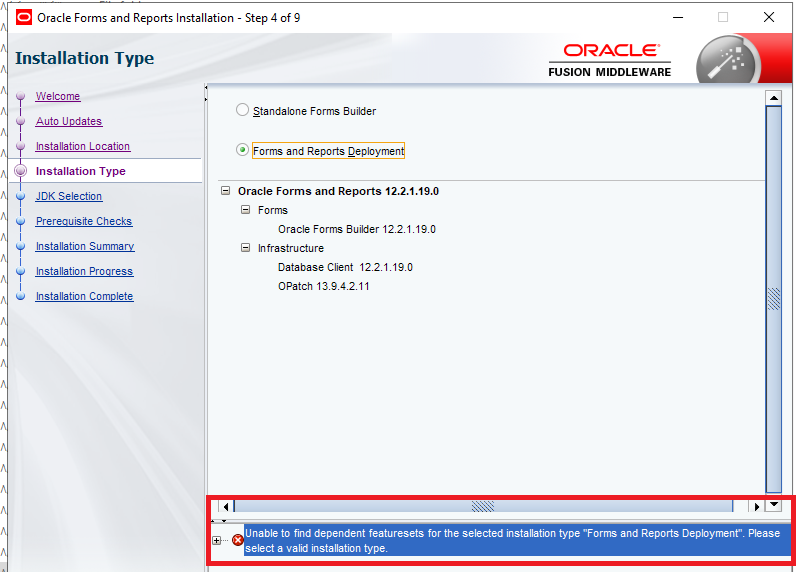Click the vertical scrollbar up arrow
This screenshot has height=572, width=804.
(x=773, y=97)
